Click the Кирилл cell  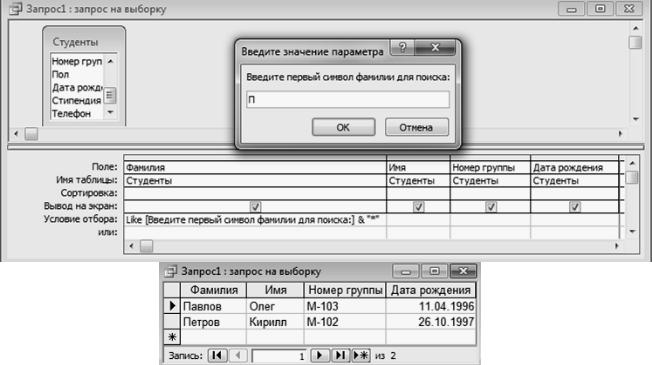point(275,322)
